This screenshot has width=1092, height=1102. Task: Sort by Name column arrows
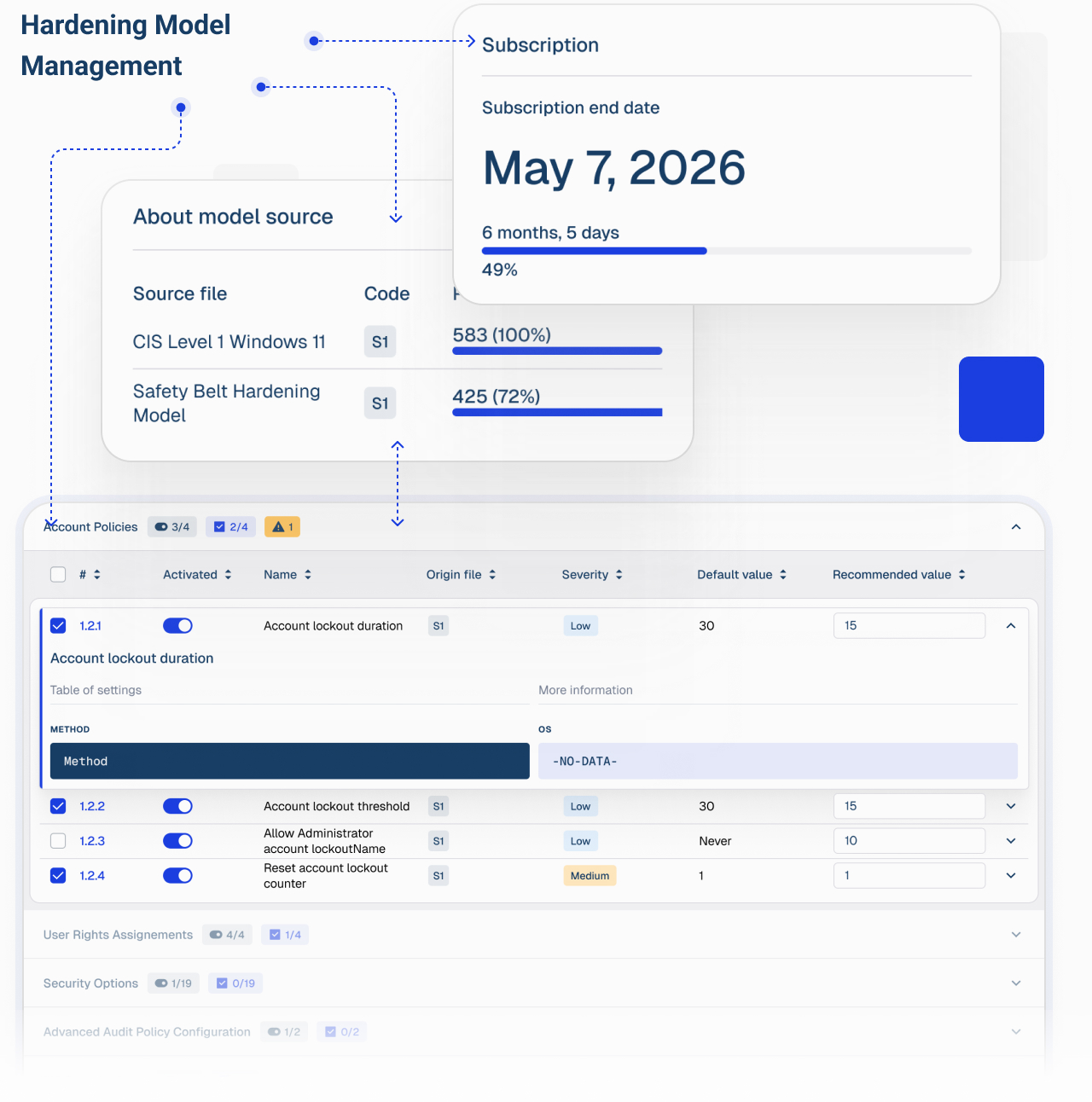tap(308, 575)
